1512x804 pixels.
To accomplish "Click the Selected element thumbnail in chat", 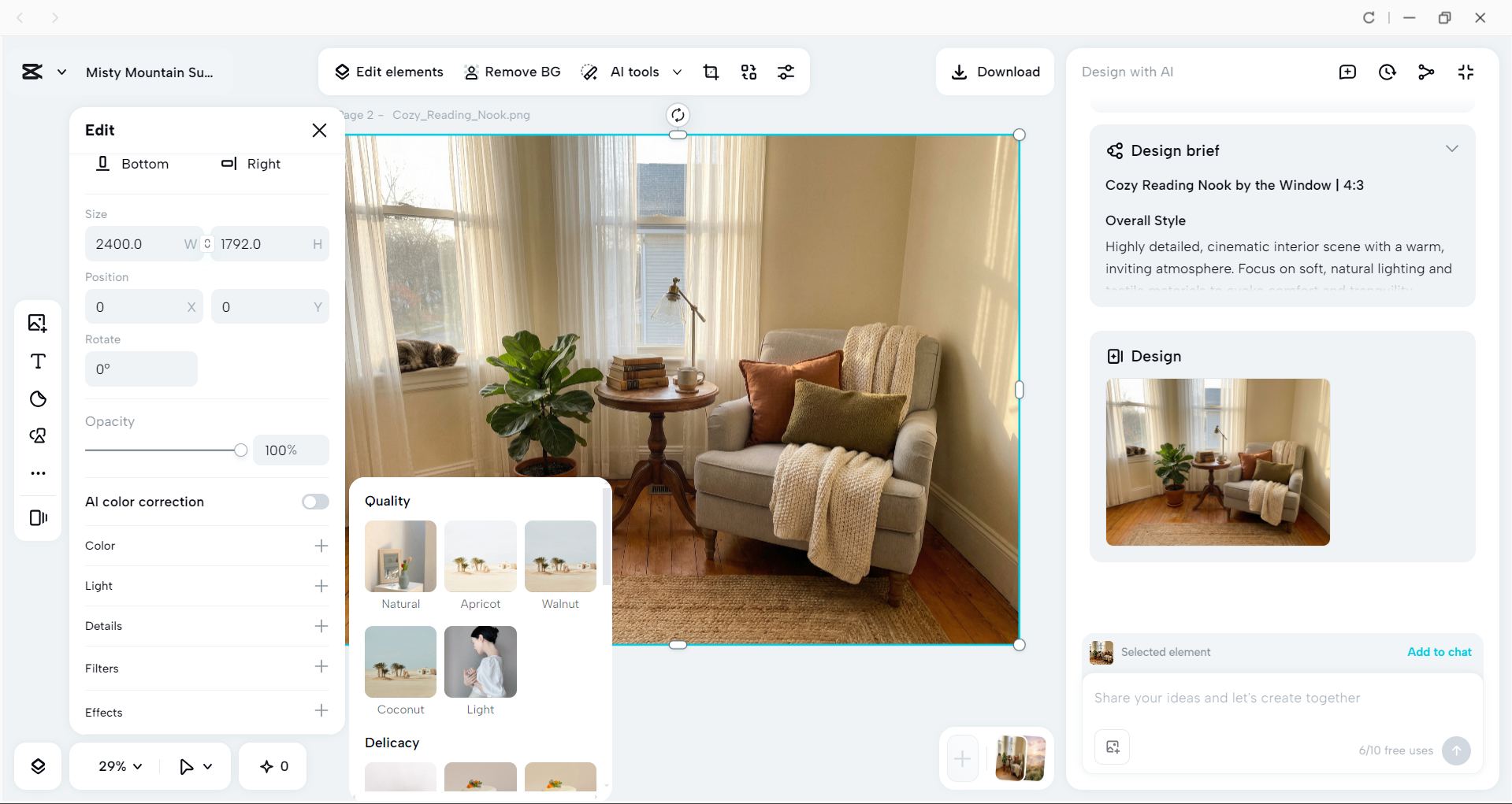I will [x=1101, y=652].
